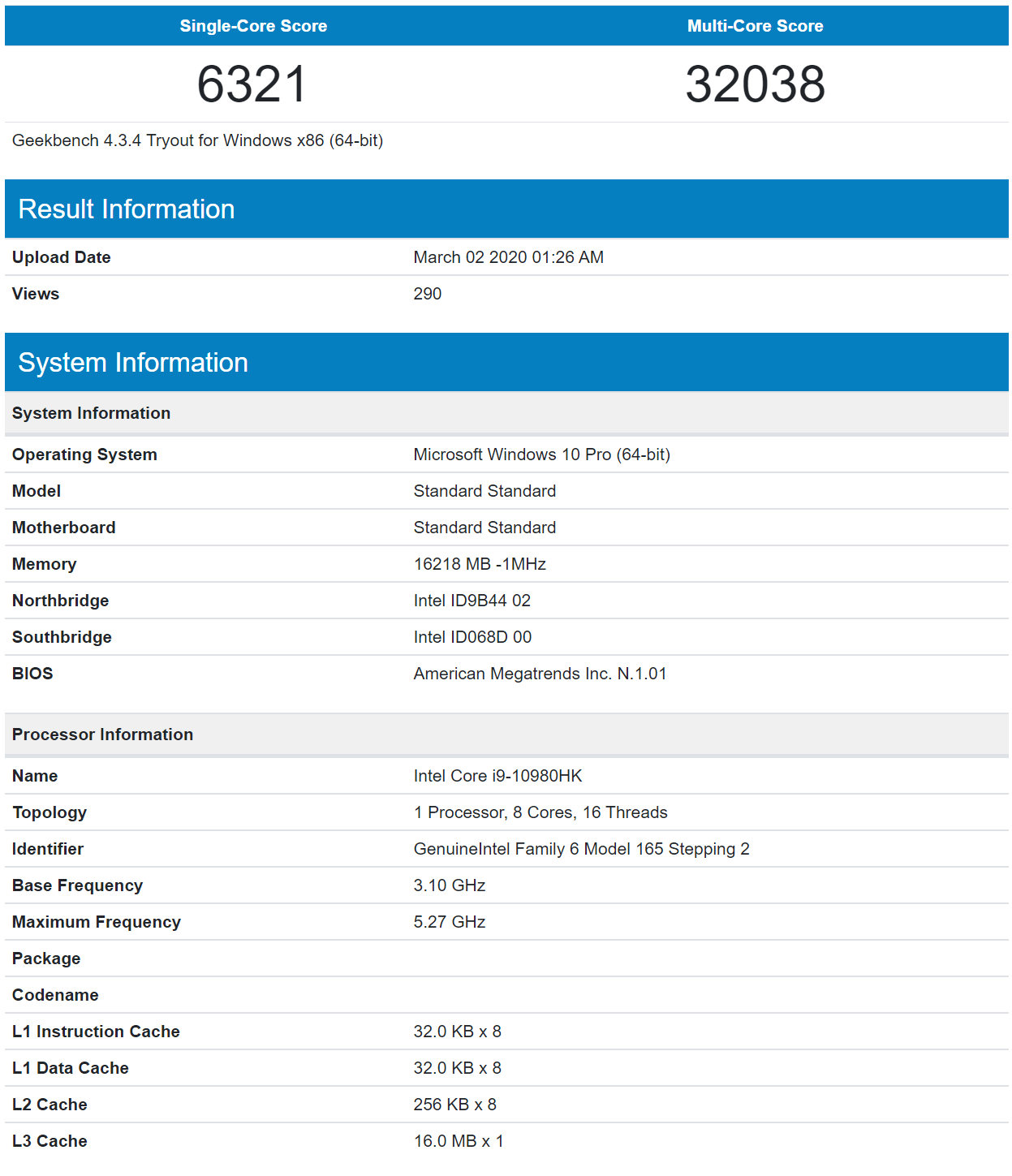Click the Multi-Core Score value 32038
Image resolution: width=1012 pixels, height=1176 pixels.
755,84
